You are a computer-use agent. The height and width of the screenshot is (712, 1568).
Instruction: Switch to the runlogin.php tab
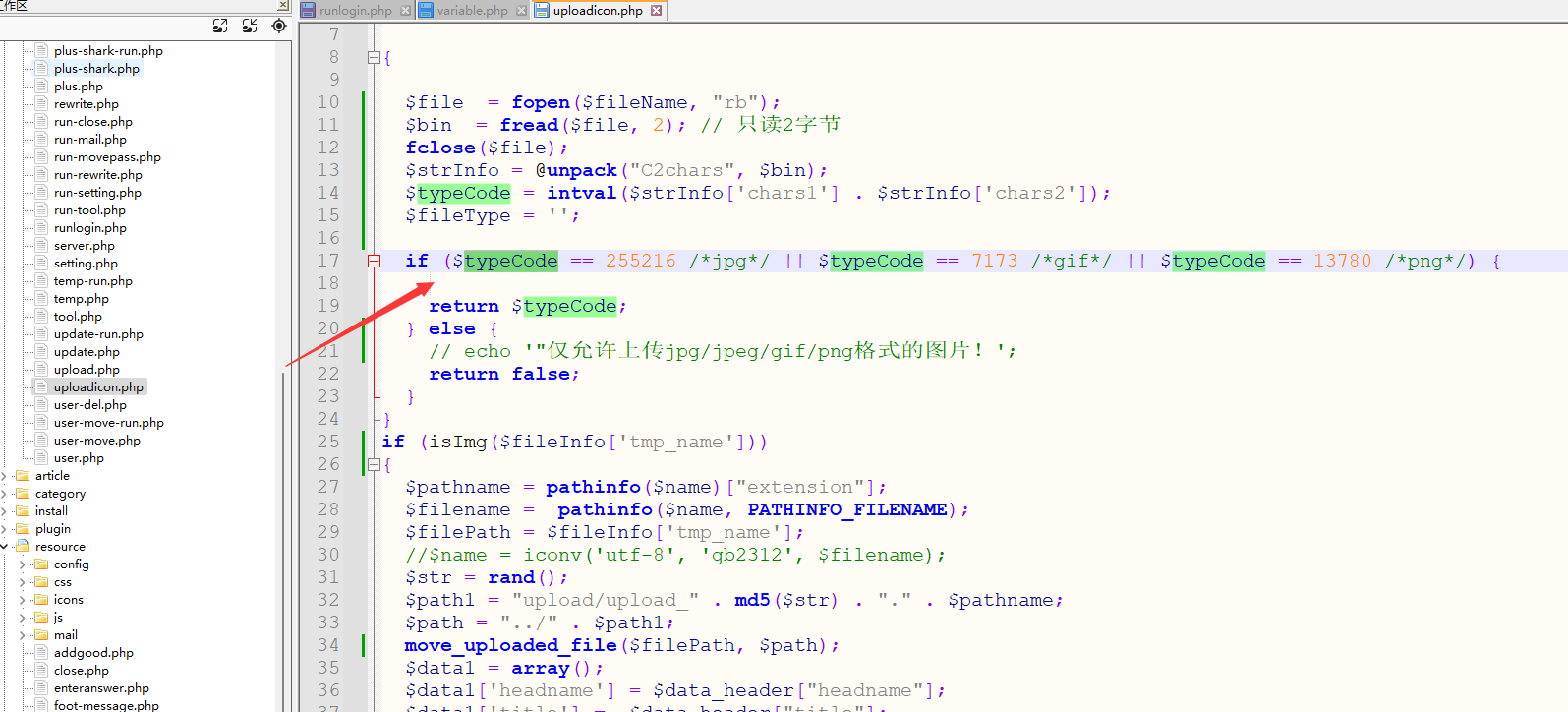tap(355, 11)
